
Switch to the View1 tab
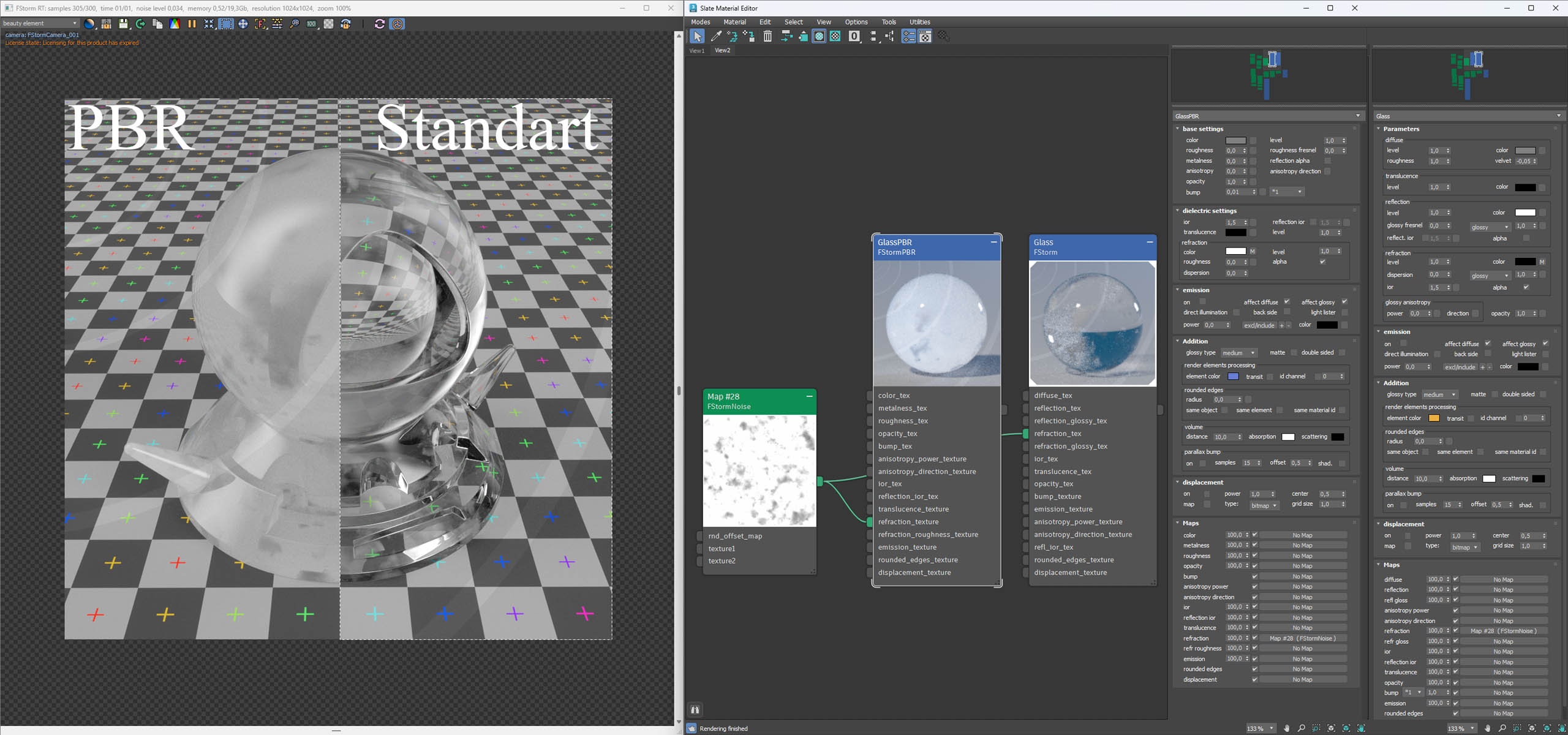pos(697,51)
